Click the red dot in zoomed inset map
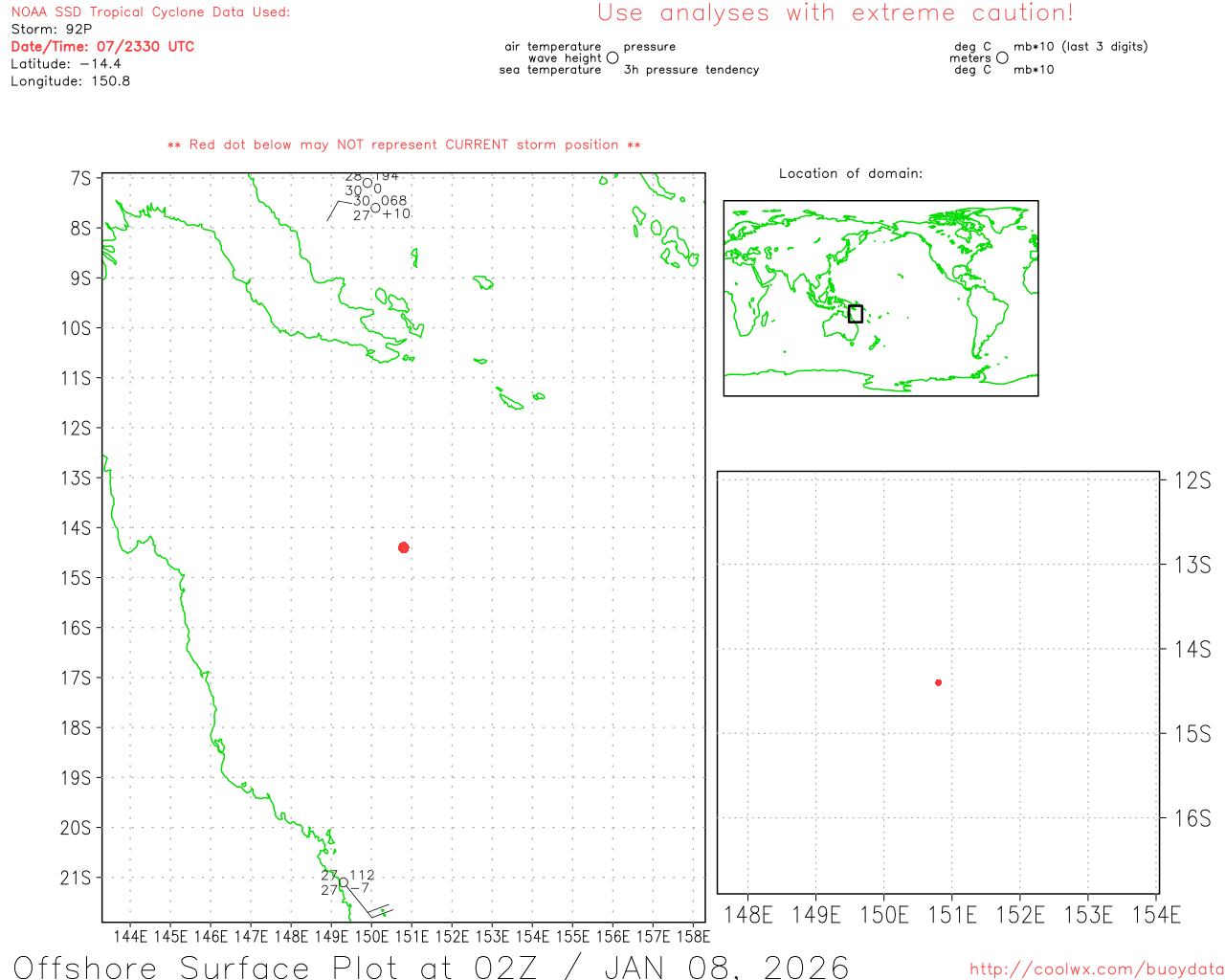This screenshot has height=980, width=1225. (x=938, y=682)
